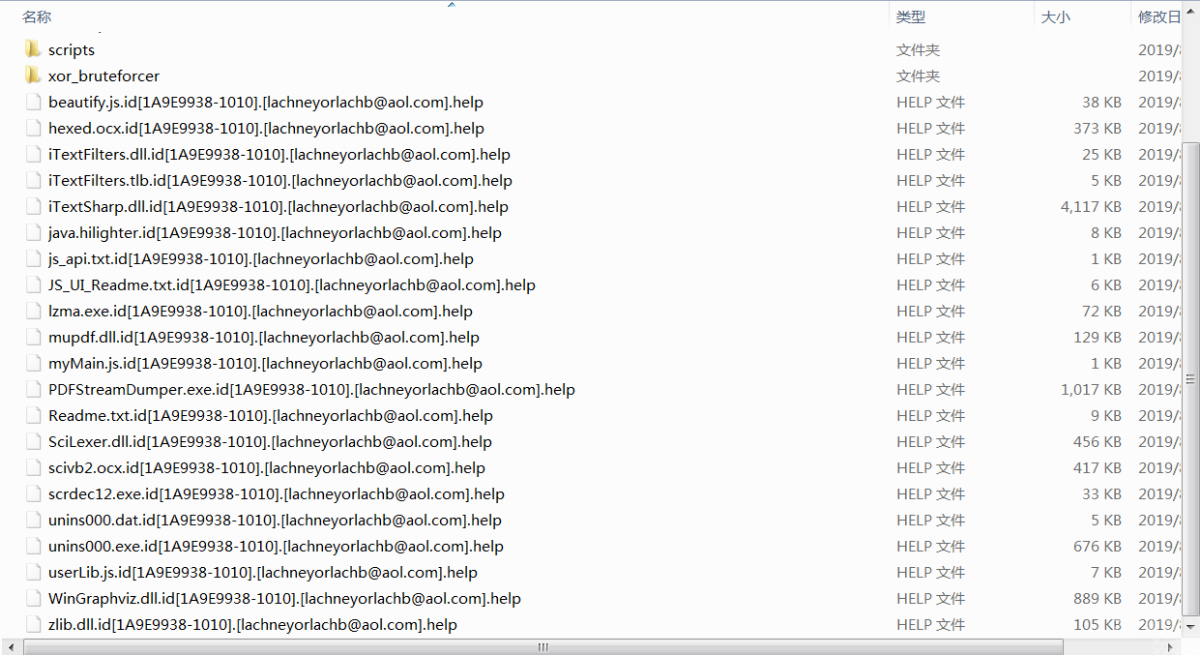Select file name iTextSharp.dll.id[1A9E9938-1010] help file
Image resolution: width=1200 pixels, height=655 pixels.
[278, 206]
